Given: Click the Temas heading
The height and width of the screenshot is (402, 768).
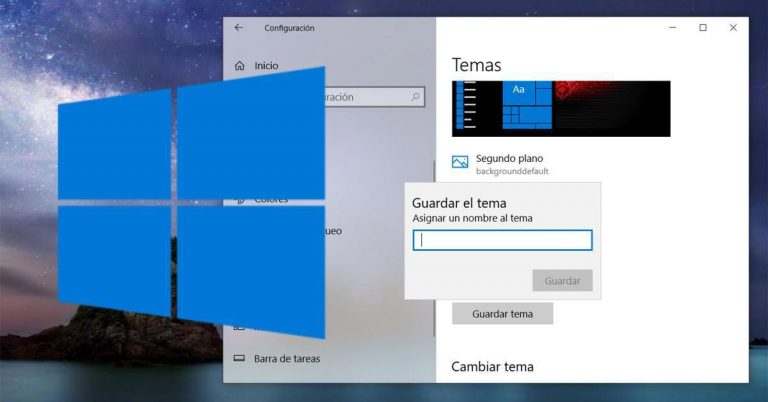Looking at the screenshot, I should click(x=476, y=65).
